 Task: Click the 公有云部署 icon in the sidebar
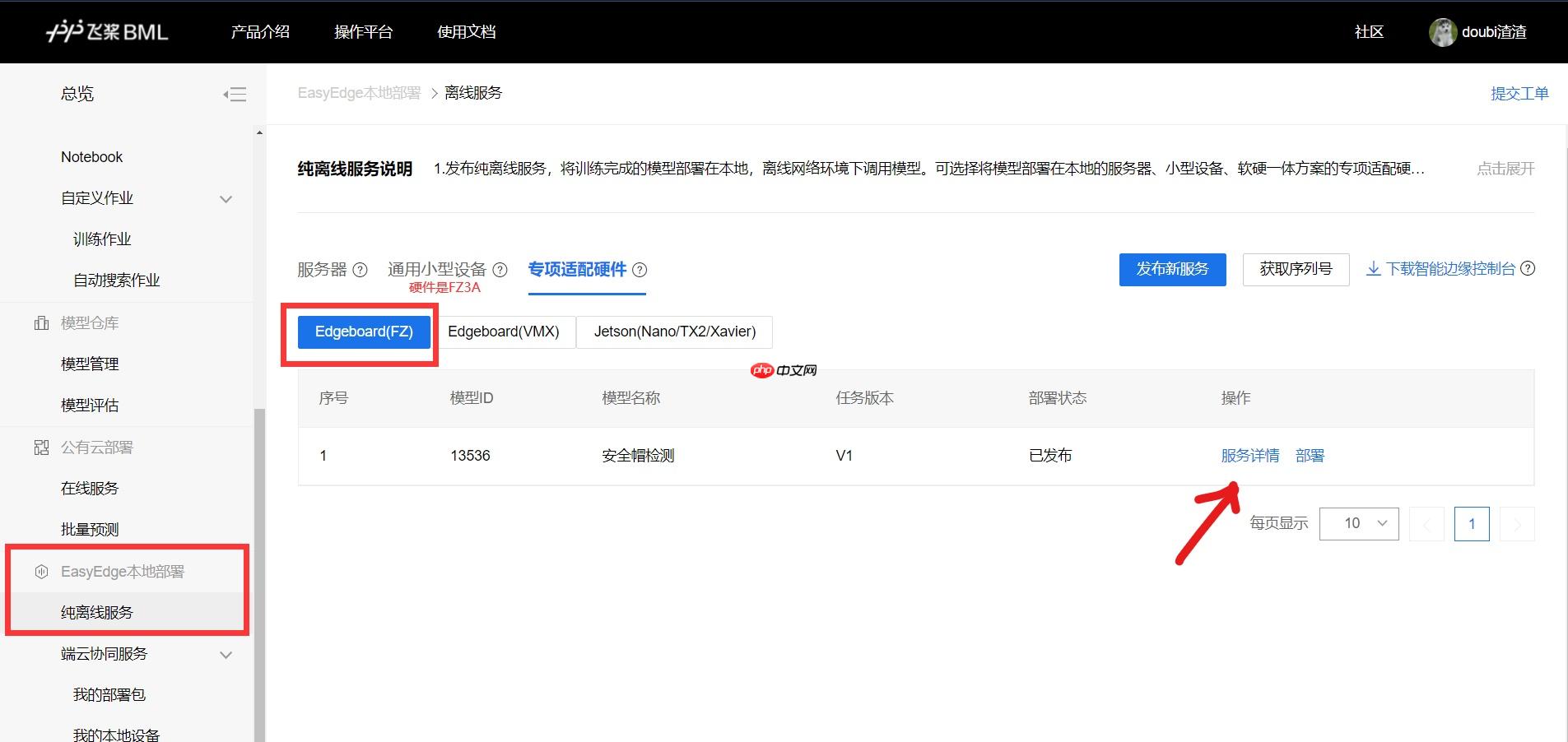42,447
